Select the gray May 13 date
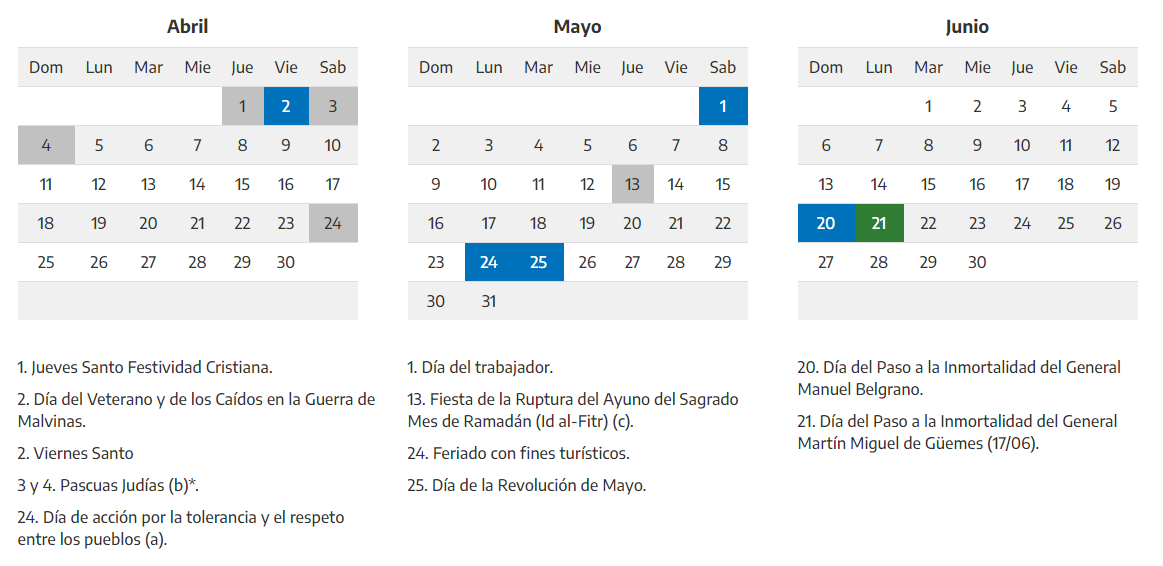This screenshot has height=566, width=1163. click(632, 184)
